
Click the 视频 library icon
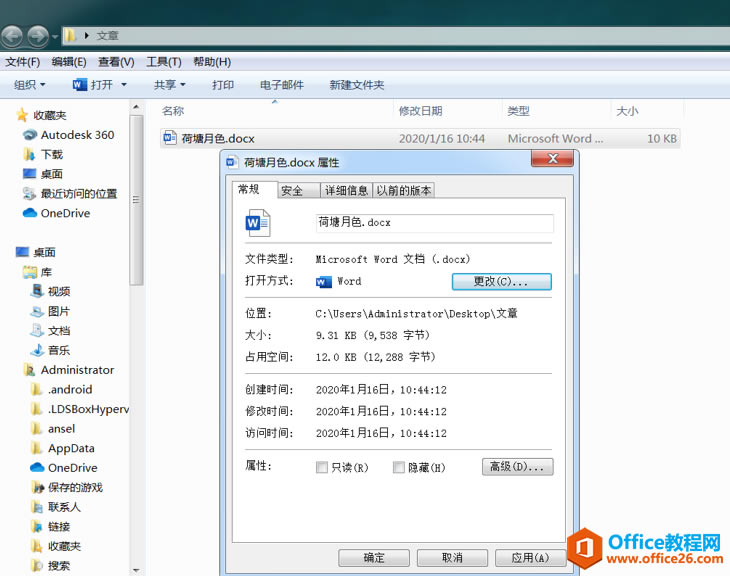pyautogui.click(x=37, y=291)
